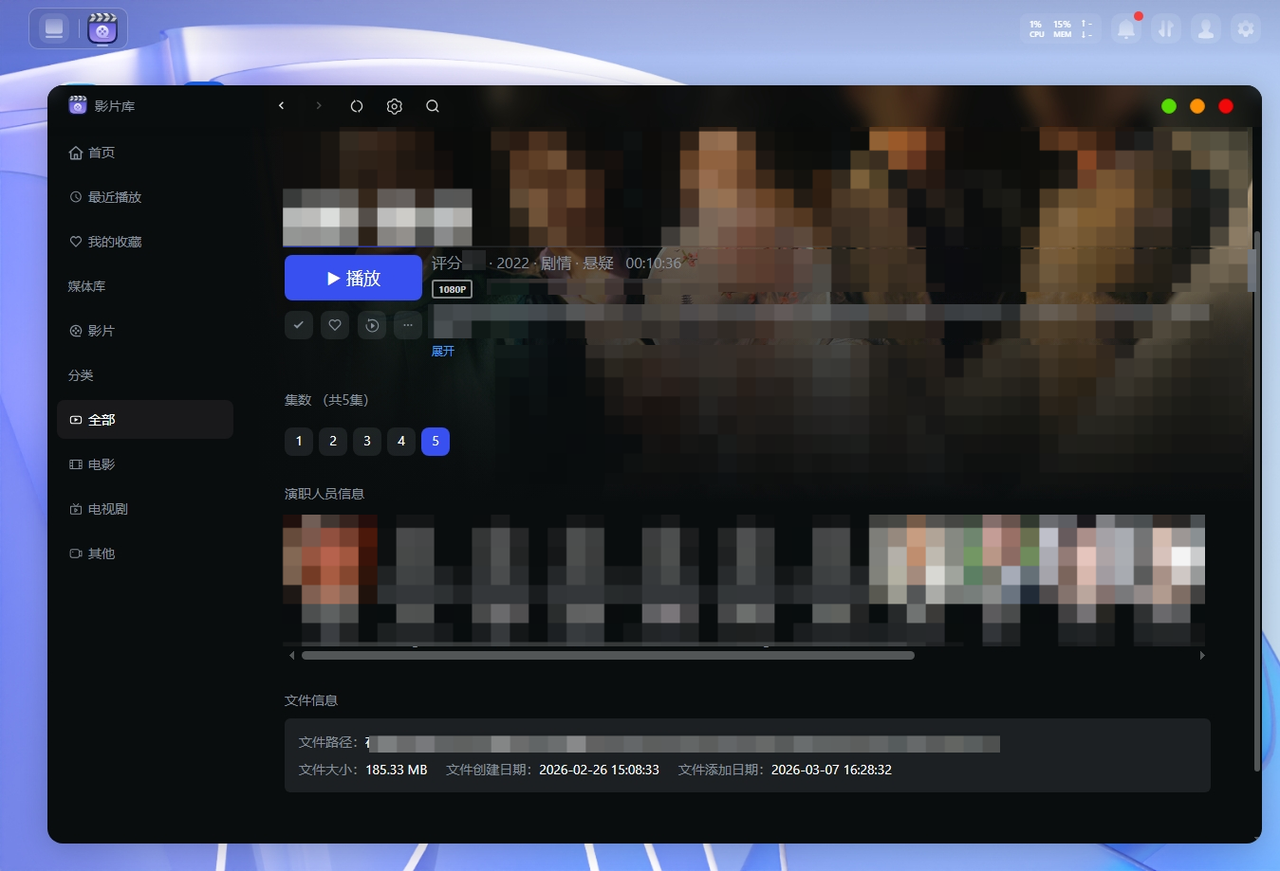The image size is (1280, 871).
Task: Click the added date 2026-03-07 16:28:32
Action: (x=831, y=770)
